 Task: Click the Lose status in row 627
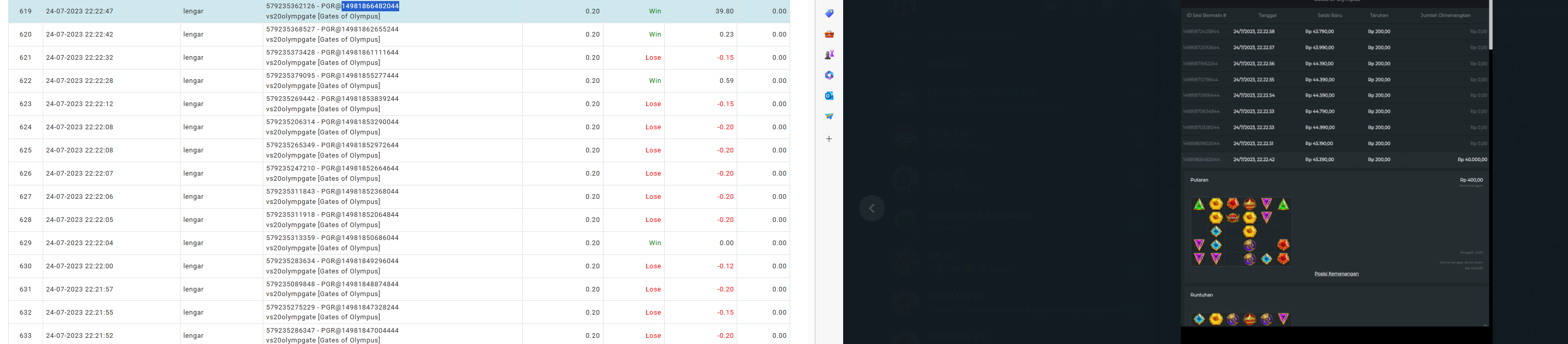[653, 196]
